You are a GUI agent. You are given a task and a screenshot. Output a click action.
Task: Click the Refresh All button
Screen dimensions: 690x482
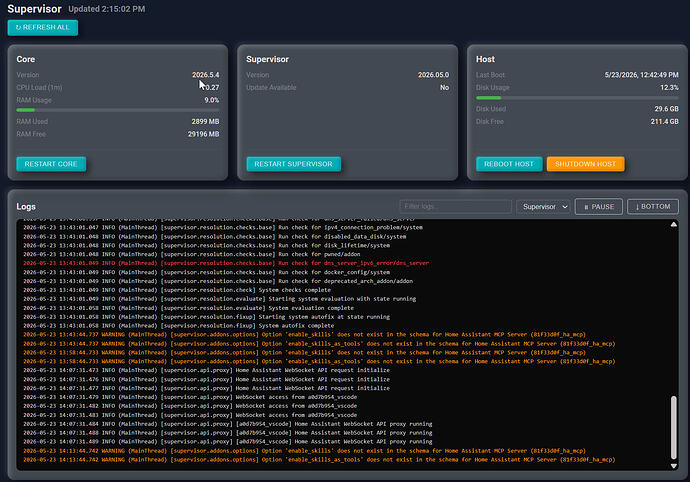pyautogui.click(x=43, y=27)
